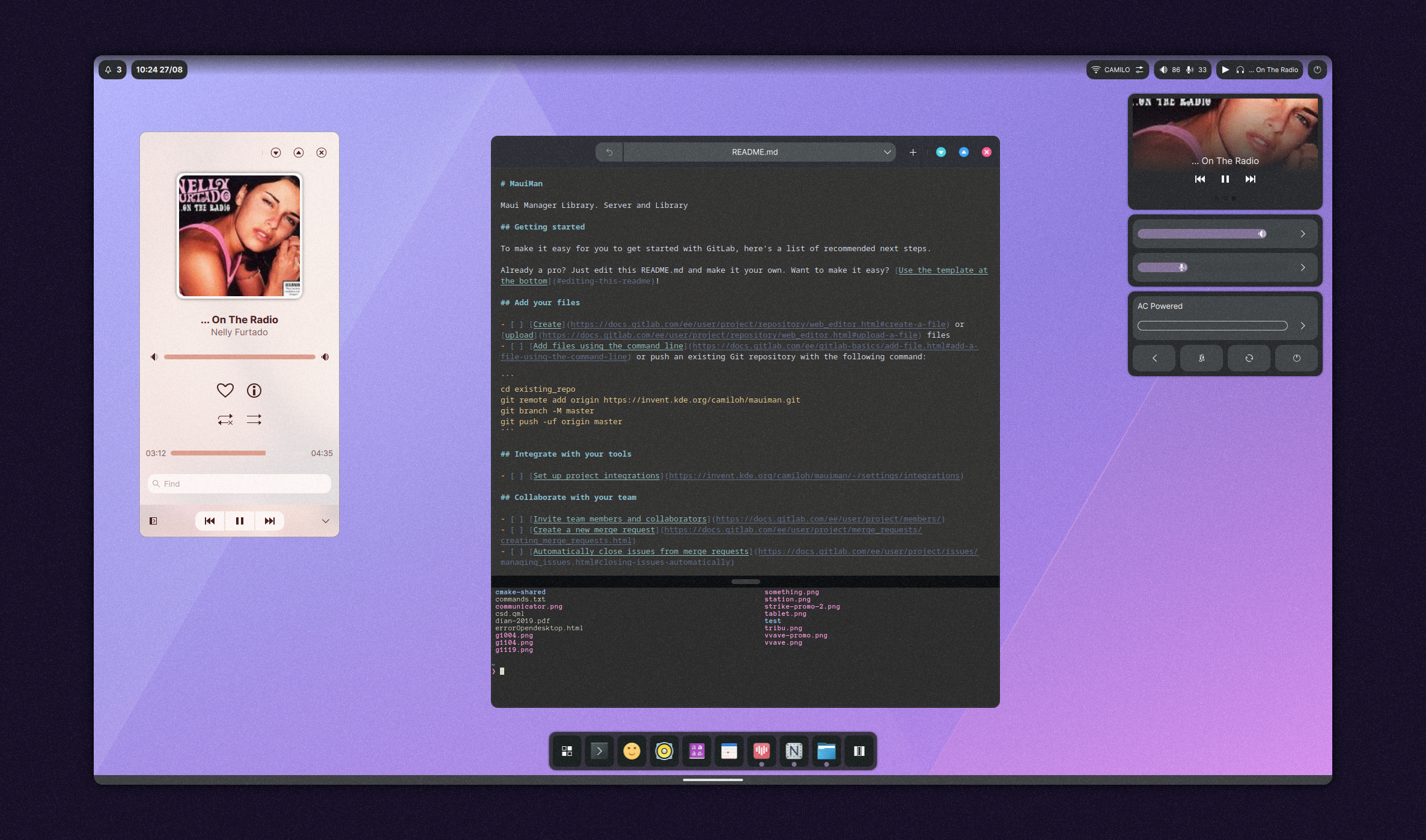Screen dimensions: 1426x840
Task: Open the red waveform app in dock
Action: click(x=761, y=751)
